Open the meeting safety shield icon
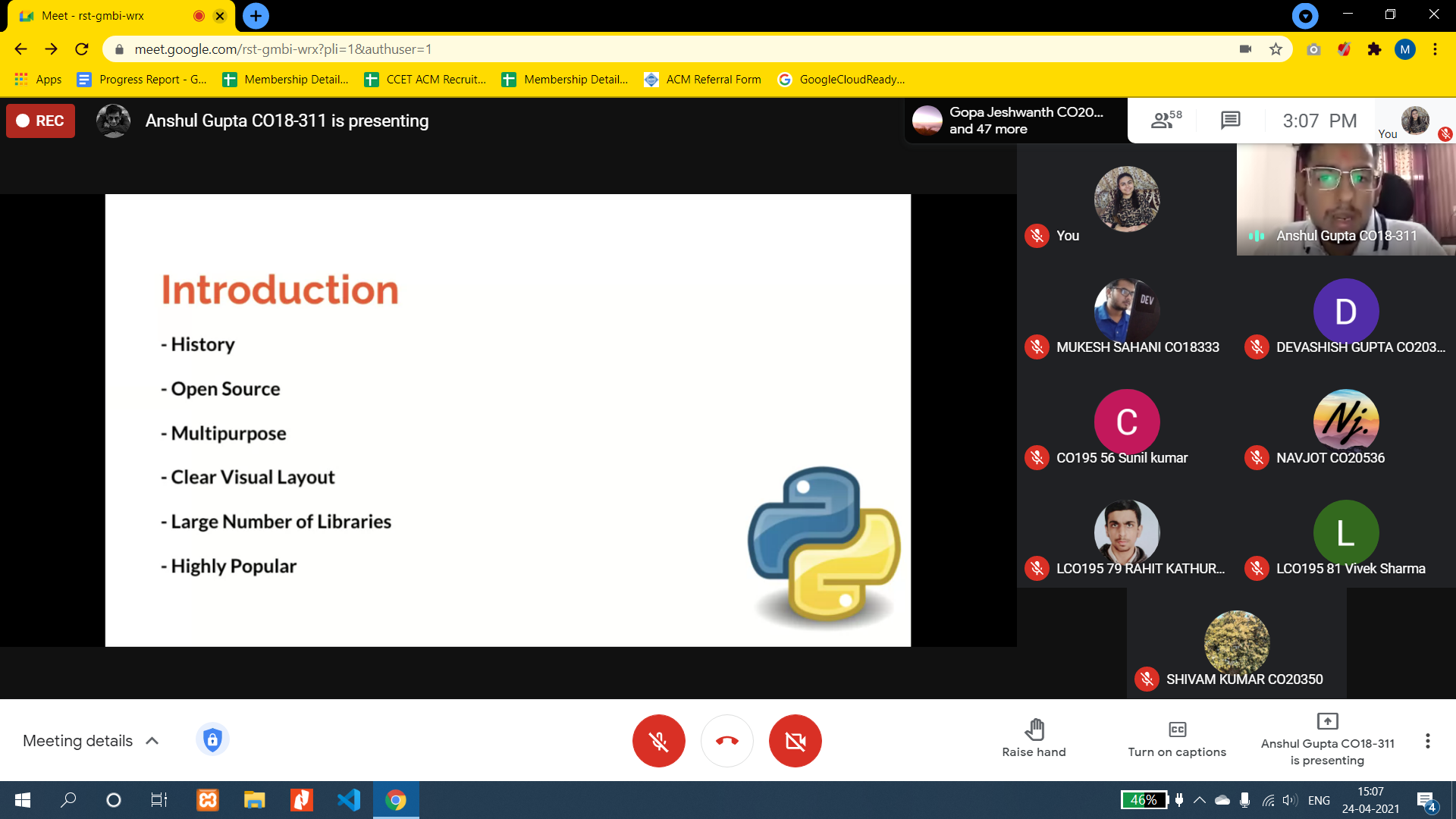1456x819 pixels. [212, 739]
